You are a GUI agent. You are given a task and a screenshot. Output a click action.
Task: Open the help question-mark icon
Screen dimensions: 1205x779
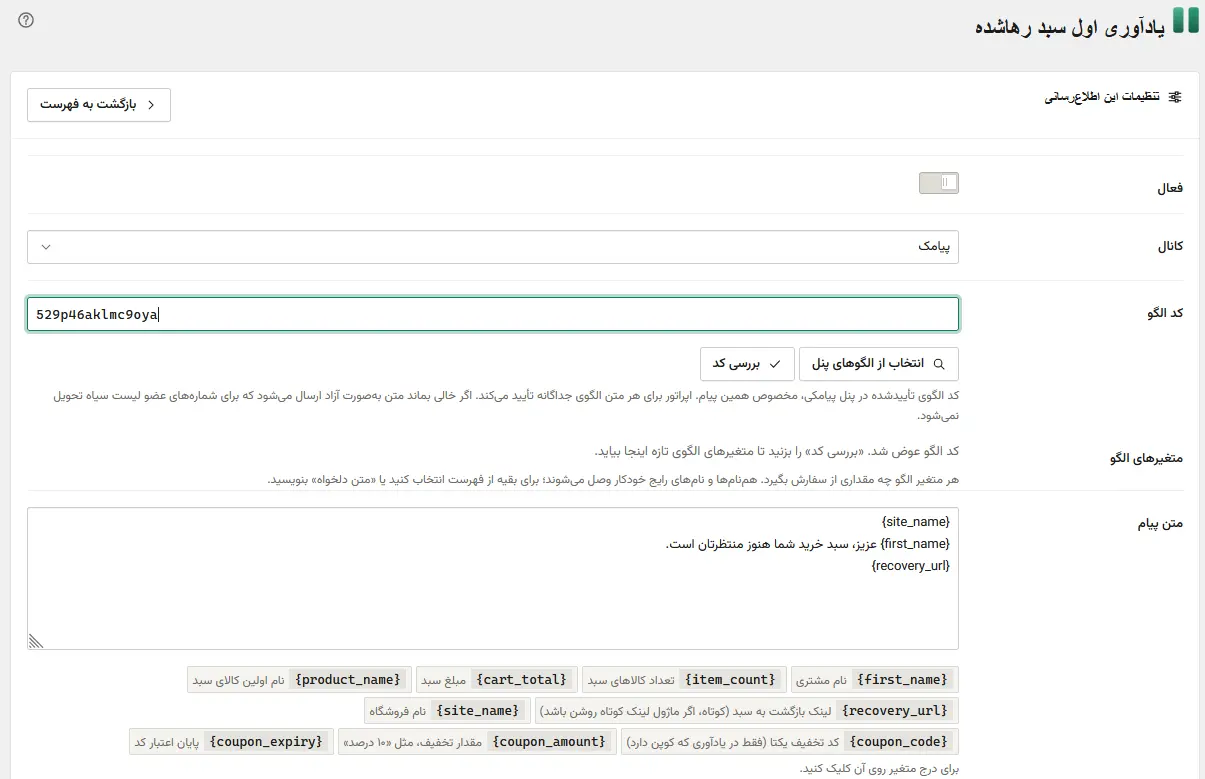coord(26,20)
